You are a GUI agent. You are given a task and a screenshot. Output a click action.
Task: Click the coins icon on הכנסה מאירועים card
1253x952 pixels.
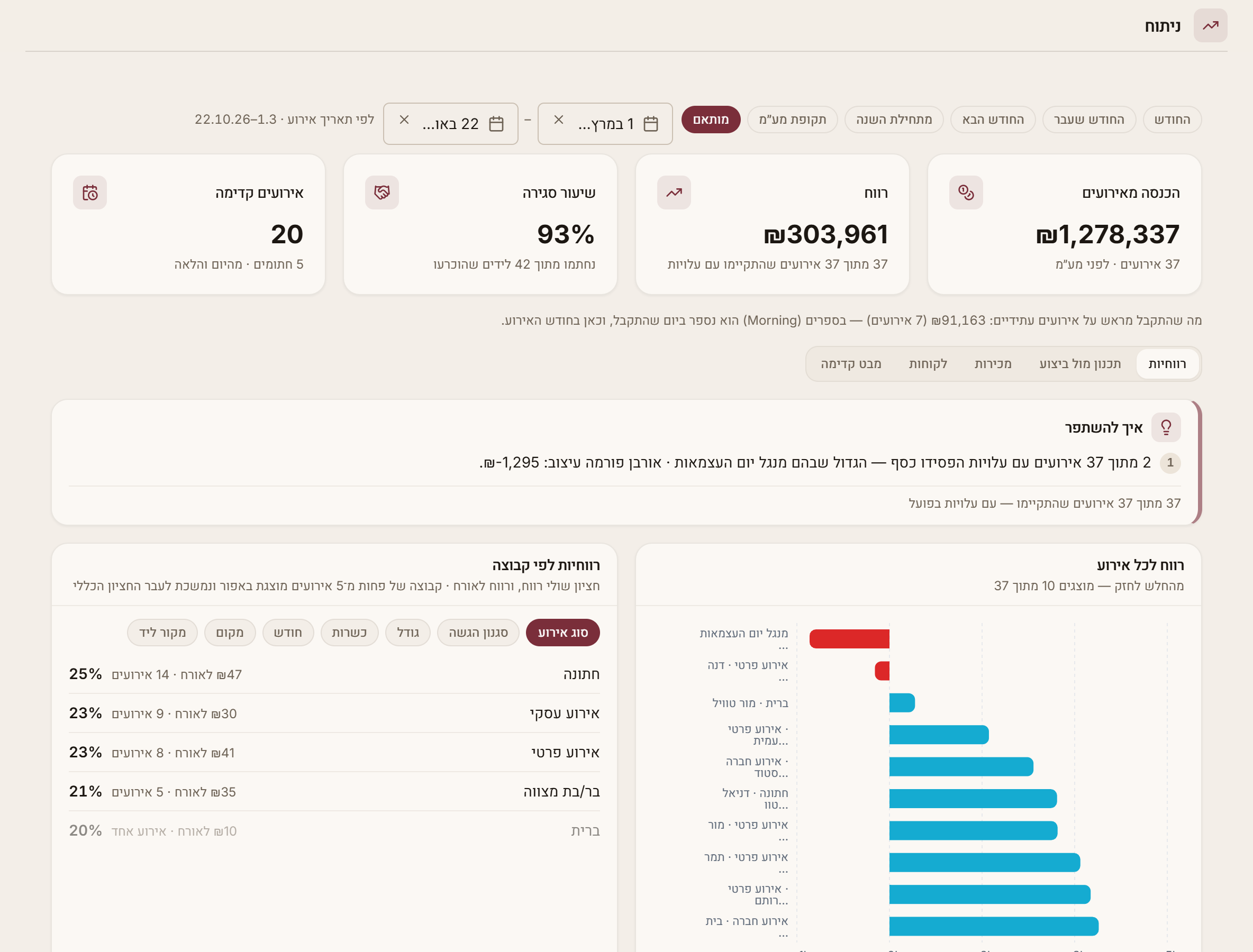[x=966, y=193]
